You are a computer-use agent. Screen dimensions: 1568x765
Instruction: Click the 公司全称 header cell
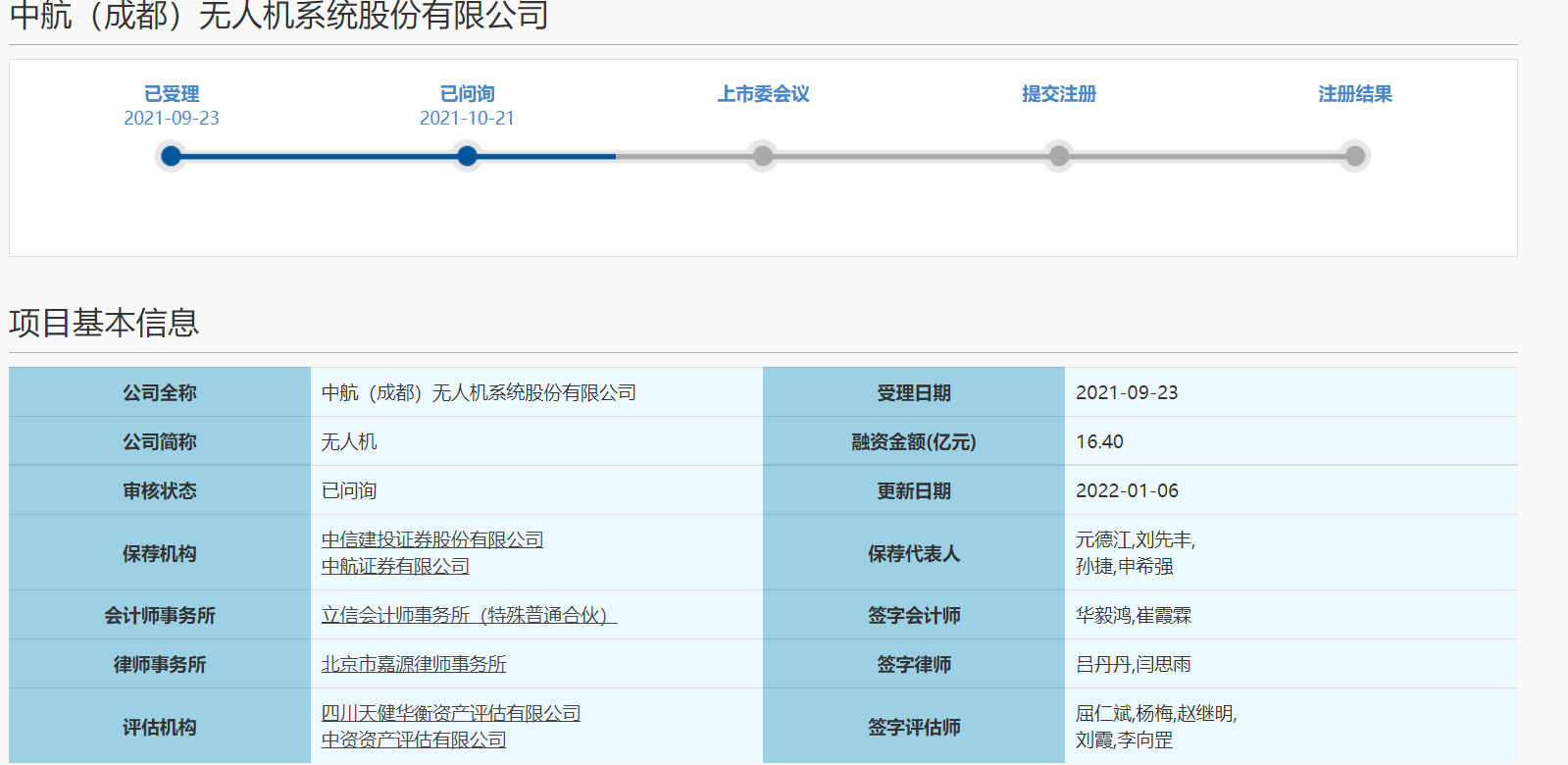pos(160,392)
